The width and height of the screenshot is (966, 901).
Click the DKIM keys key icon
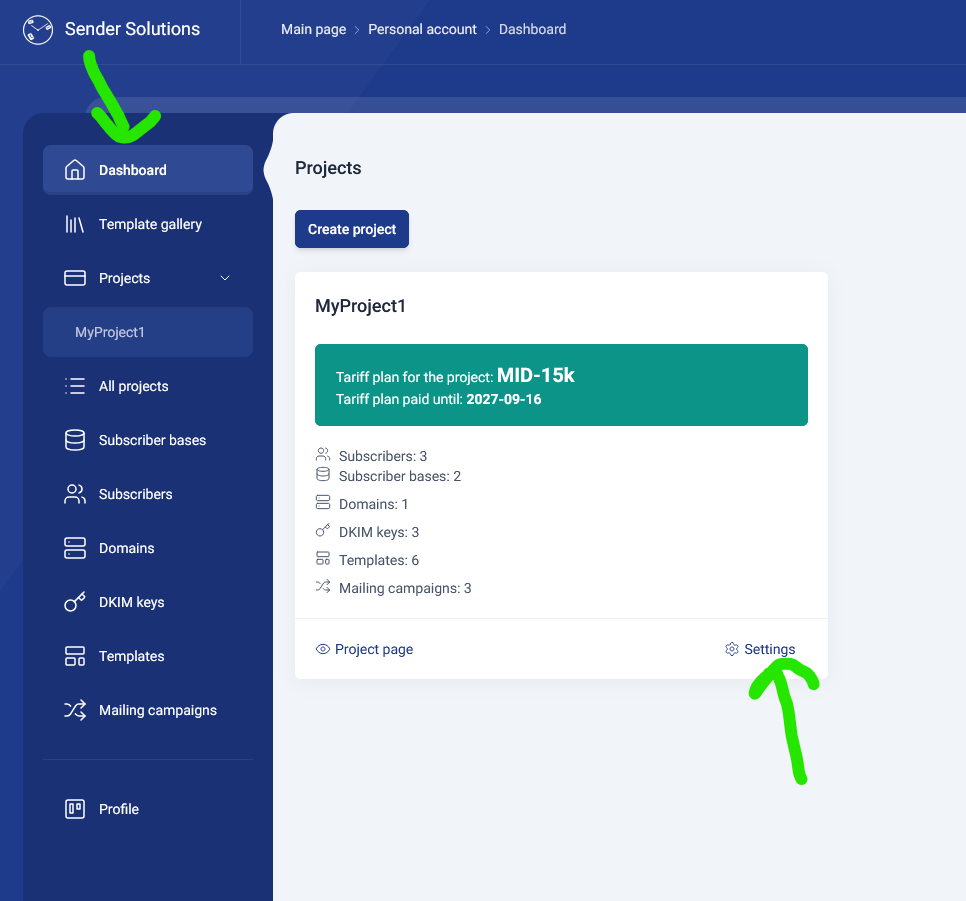pos(75,602)
